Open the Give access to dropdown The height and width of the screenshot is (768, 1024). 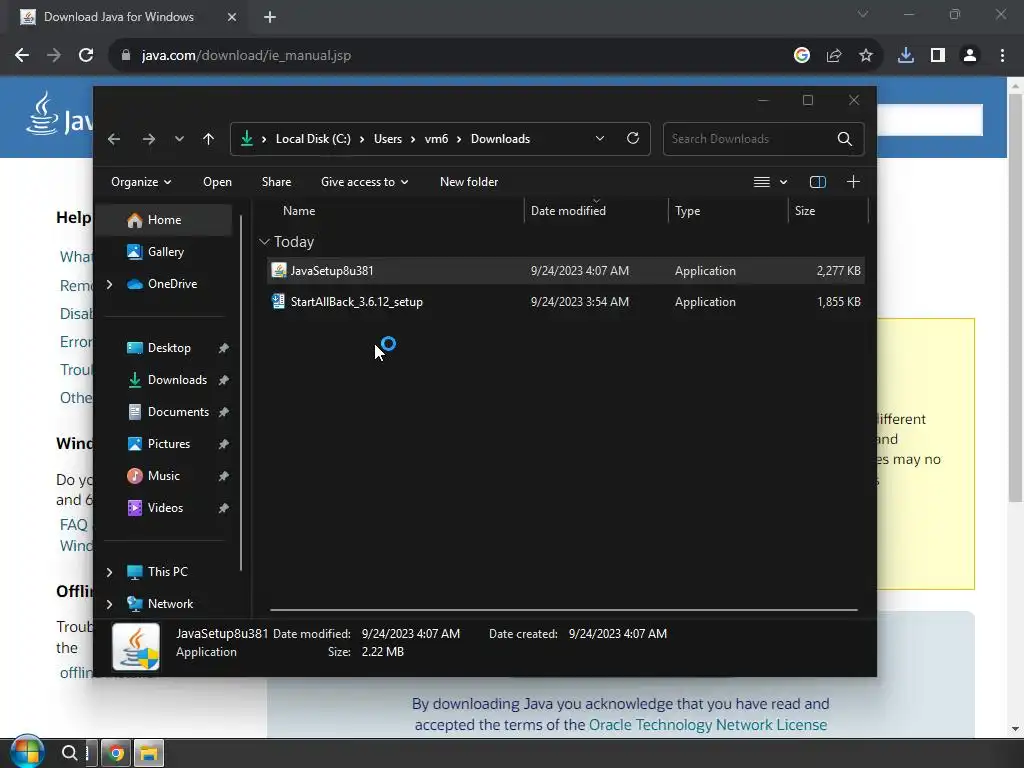coord(364,182)
